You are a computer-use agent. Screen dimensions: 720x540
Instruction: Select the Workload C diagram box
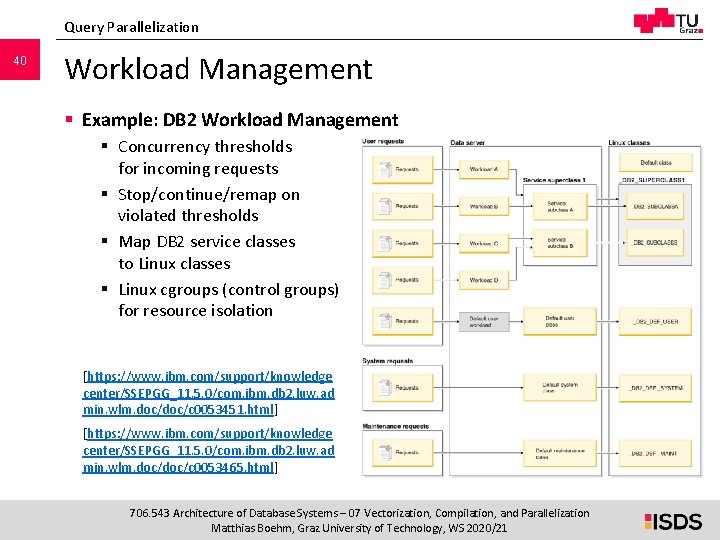tap(484, 243)
